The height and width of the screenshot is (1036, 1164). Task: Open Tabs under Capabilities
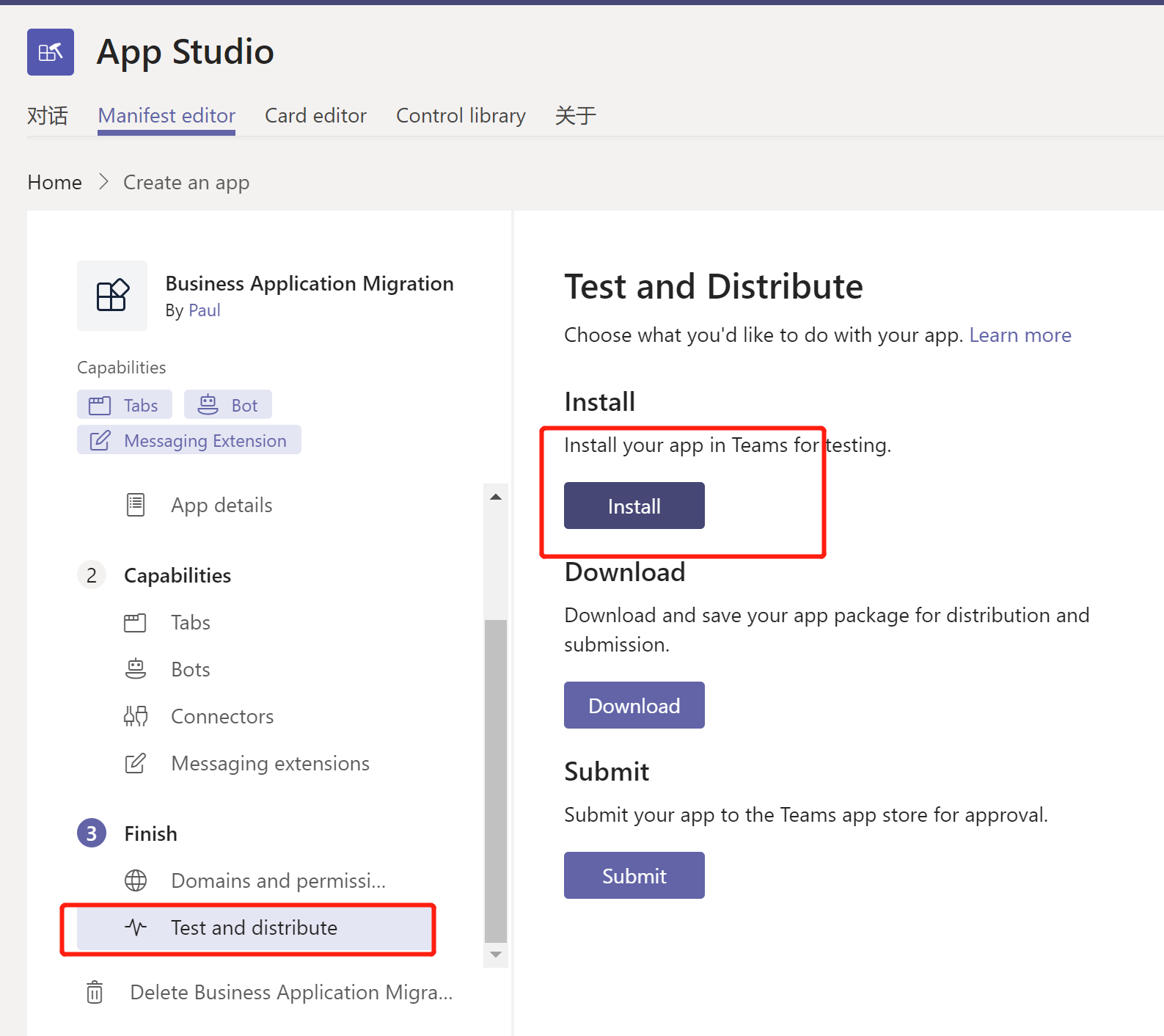(191, 622)
